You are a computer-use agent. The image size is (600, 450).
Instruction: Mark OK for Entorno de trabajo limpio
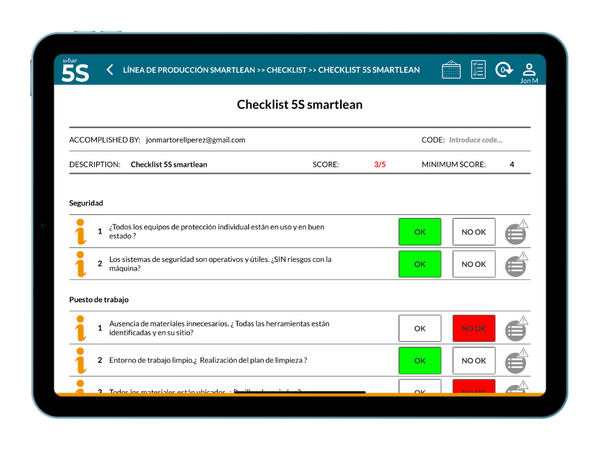point(420,360)
